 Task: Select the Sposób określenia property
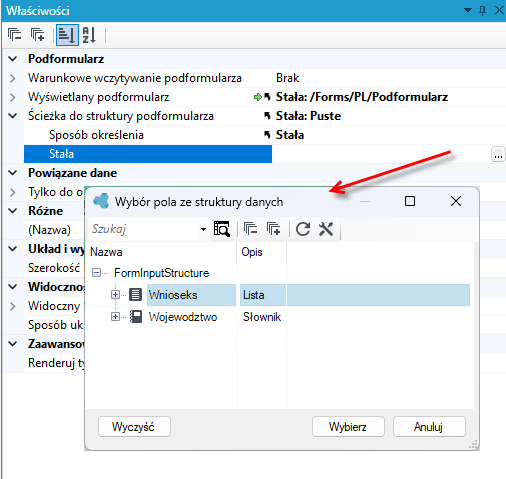(x=96, y=135)
